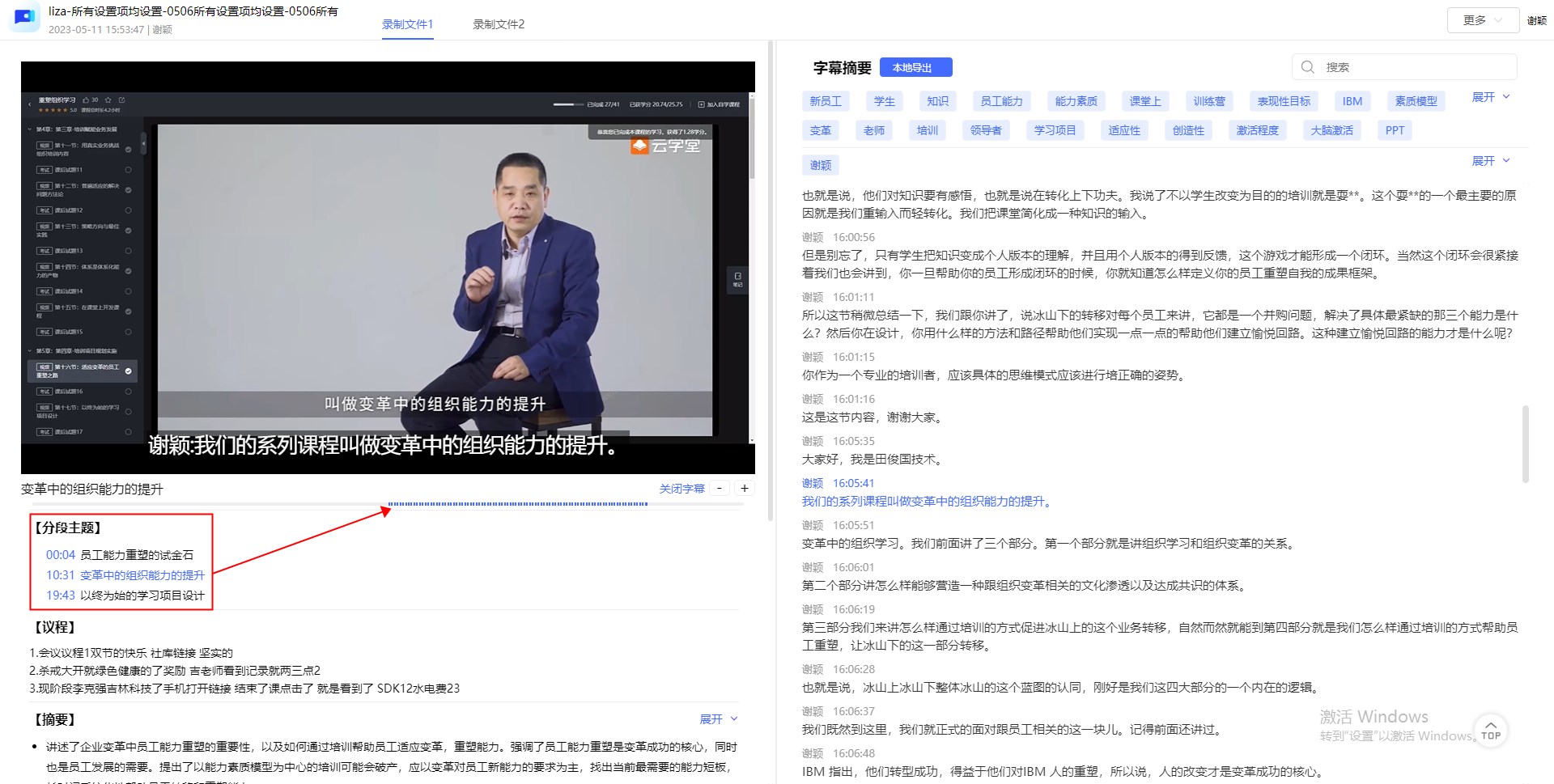Select the 激活程度 keyword tag
Viewport: 1554px width, 784px height.
point(1257,130)
